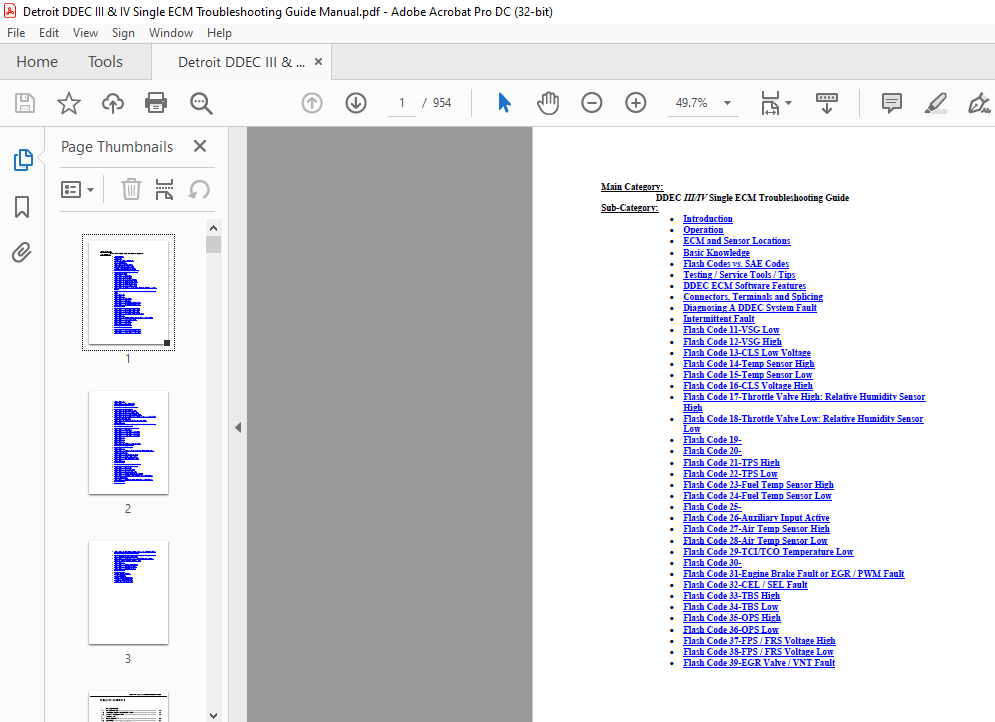Open the Sign menu
The image size is (995, 722).
[123, 33]
